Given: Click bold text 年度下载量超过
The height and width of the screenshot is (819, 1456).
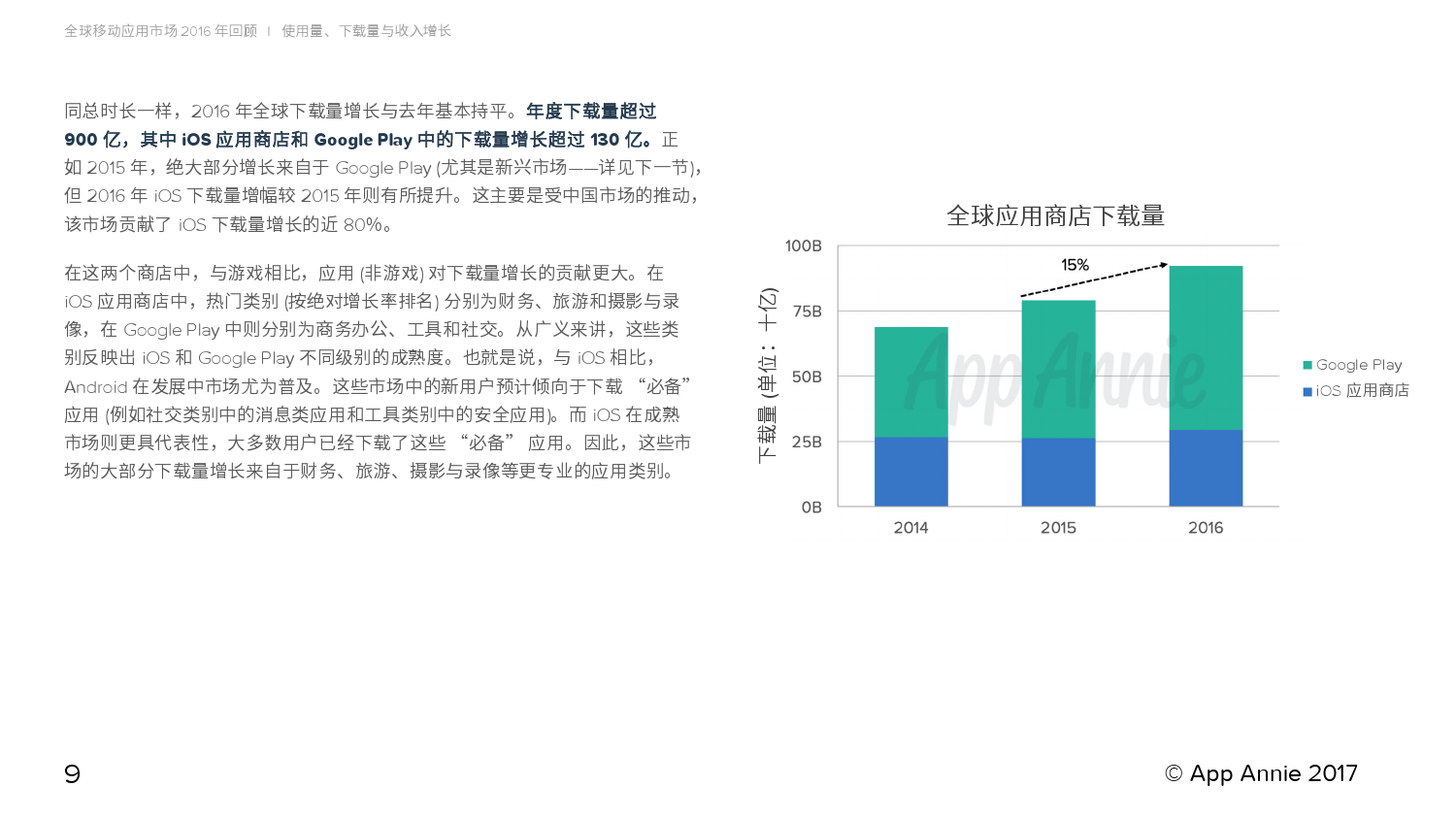Looking at the screenshot, I should (591, 112).
